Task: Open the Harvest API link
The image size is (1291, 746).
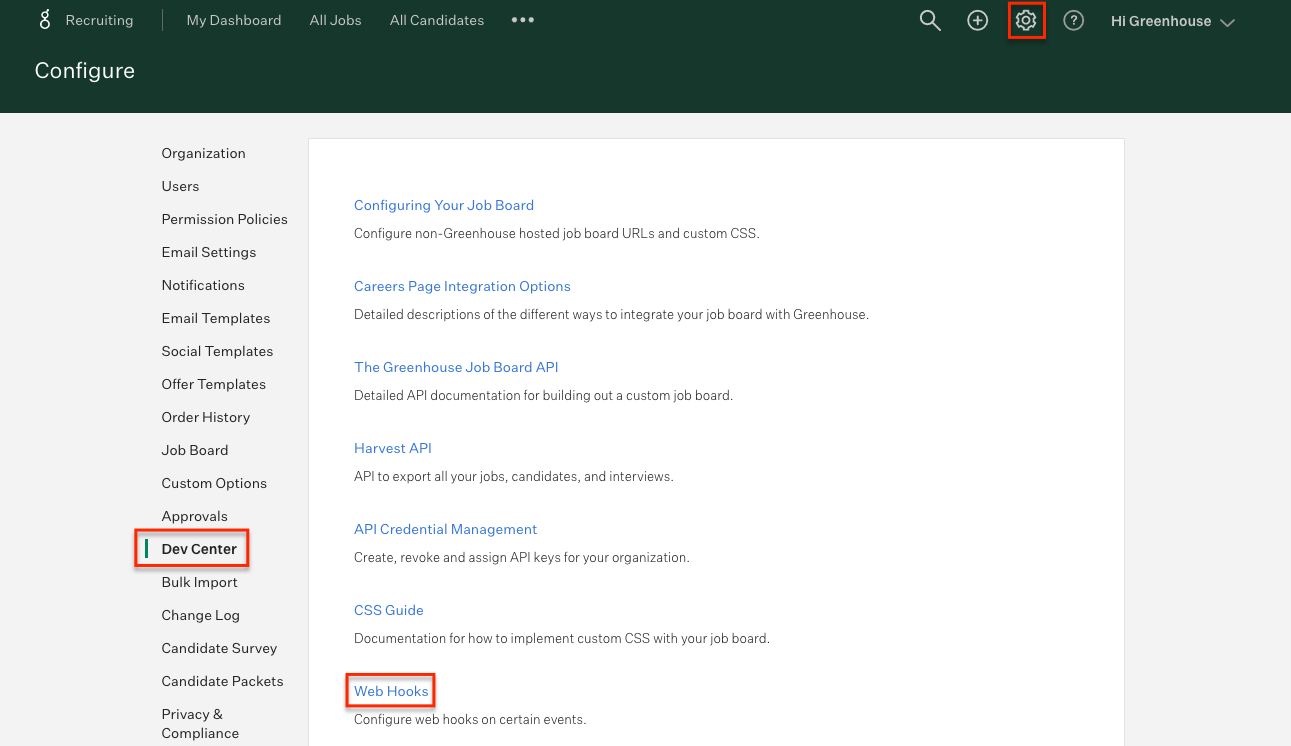Action: pos(393,448)
